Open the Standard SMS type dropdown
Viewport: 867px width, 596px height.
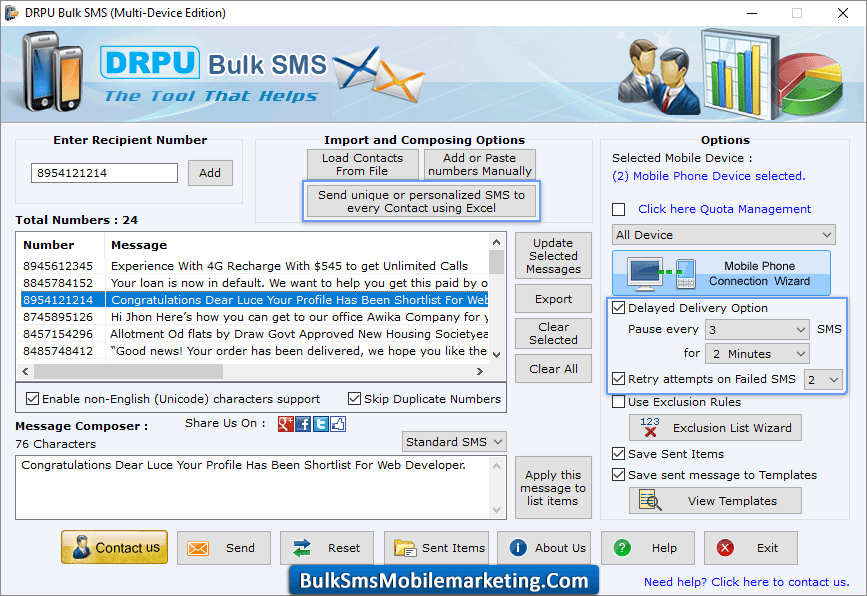click(x=454, y=442)
